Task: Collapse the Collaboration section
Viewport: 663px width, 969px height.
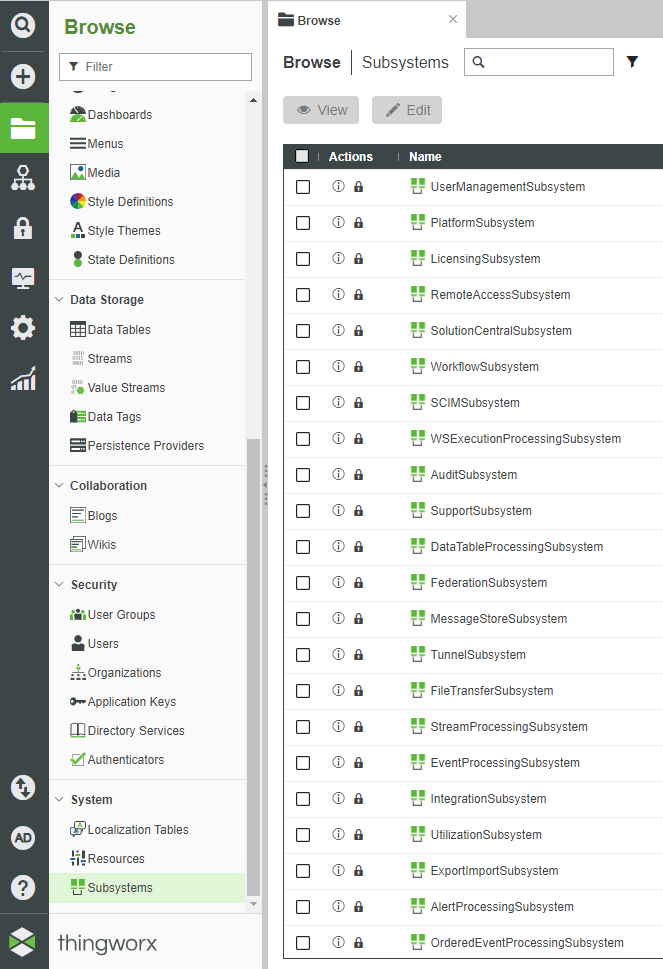Action: coord(58,486)
